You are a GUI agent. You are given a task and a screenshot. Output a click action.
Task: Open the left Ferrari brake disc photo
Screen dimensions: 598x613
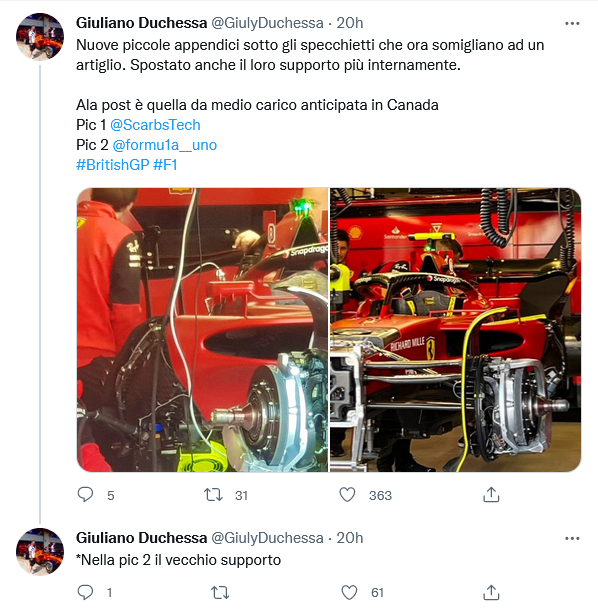(202, 330)
